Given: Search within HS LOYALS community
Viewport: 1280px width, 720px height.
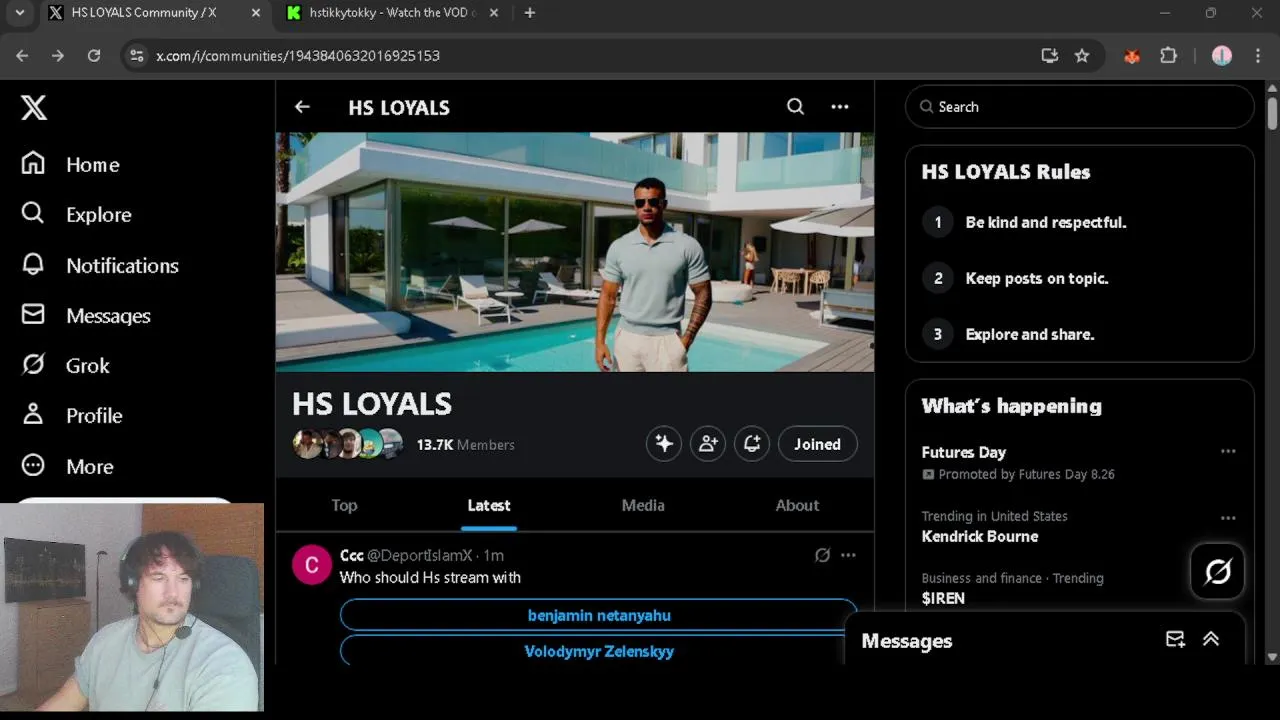Looking at the screenshot, I should (x=795, y=107).
